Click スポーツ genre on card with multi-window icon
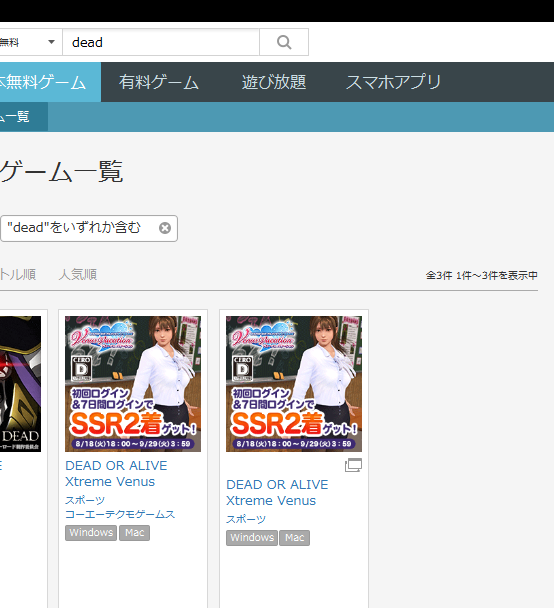Viewport: 554px width, 608px height. click(x=246, y=519)
